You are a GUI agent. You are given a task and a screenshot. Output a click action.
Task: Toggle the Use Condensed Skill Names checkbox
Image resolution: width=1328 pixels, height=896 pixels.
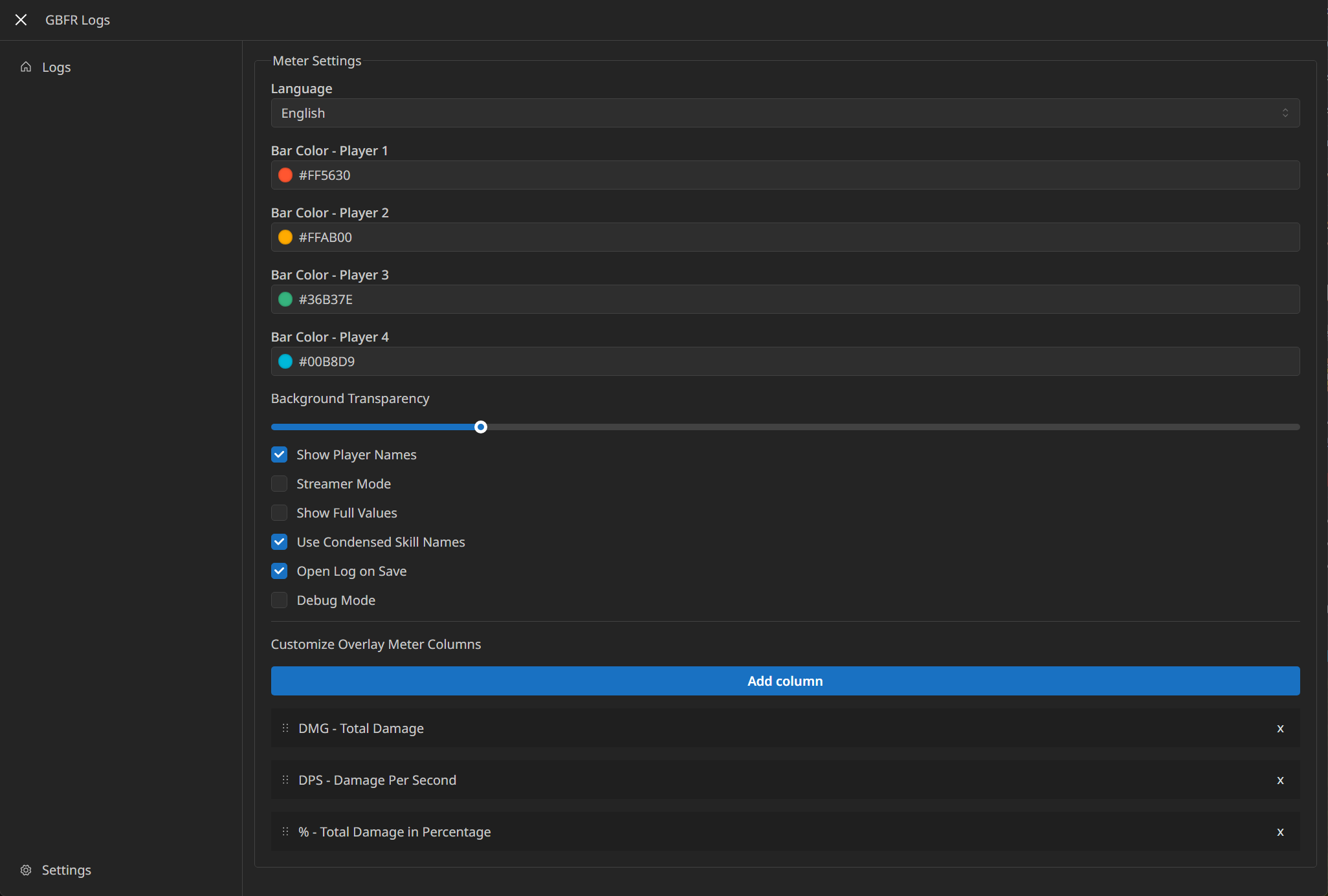280,542
